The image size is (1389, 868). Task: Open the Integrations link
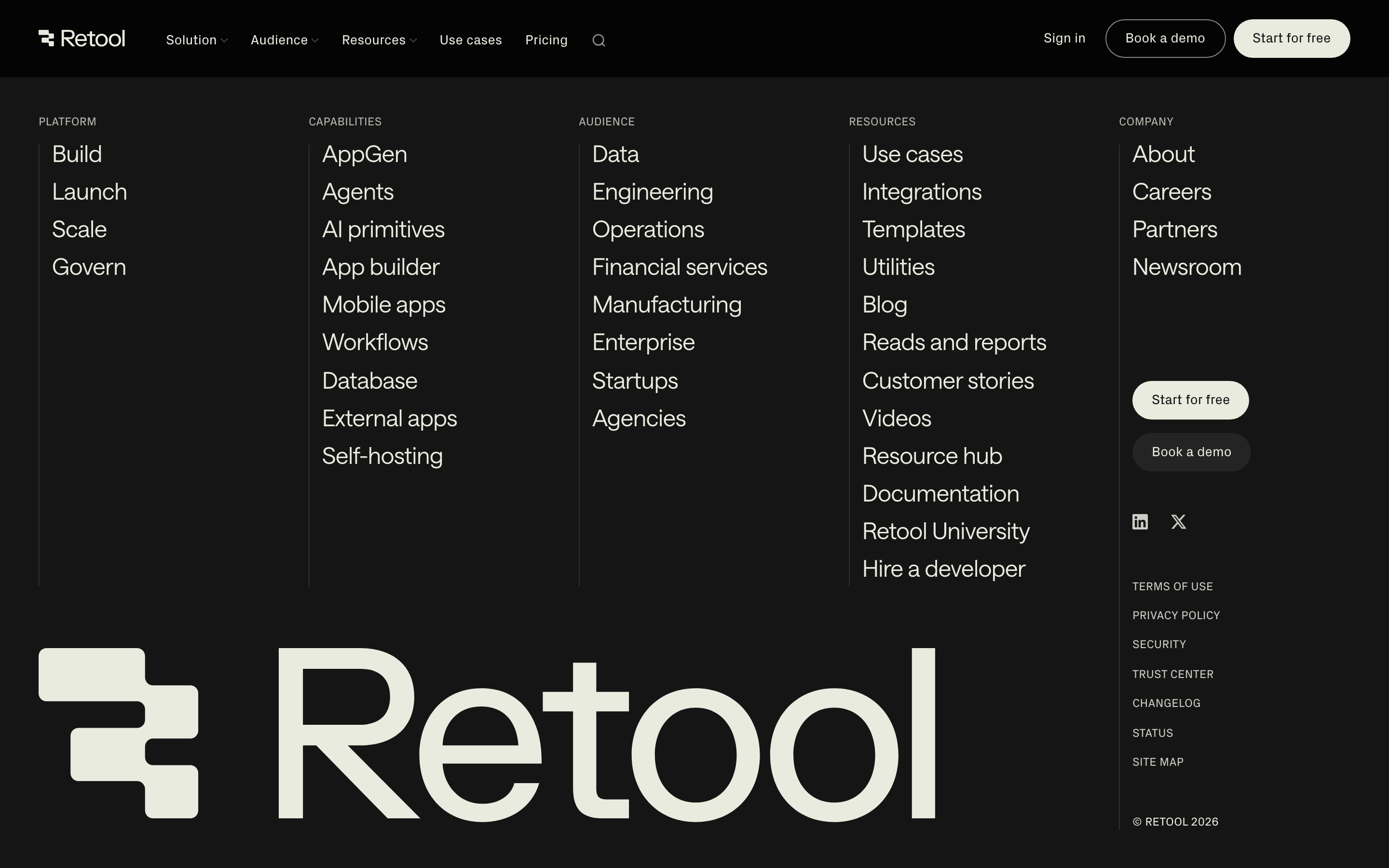pos(922,192)
